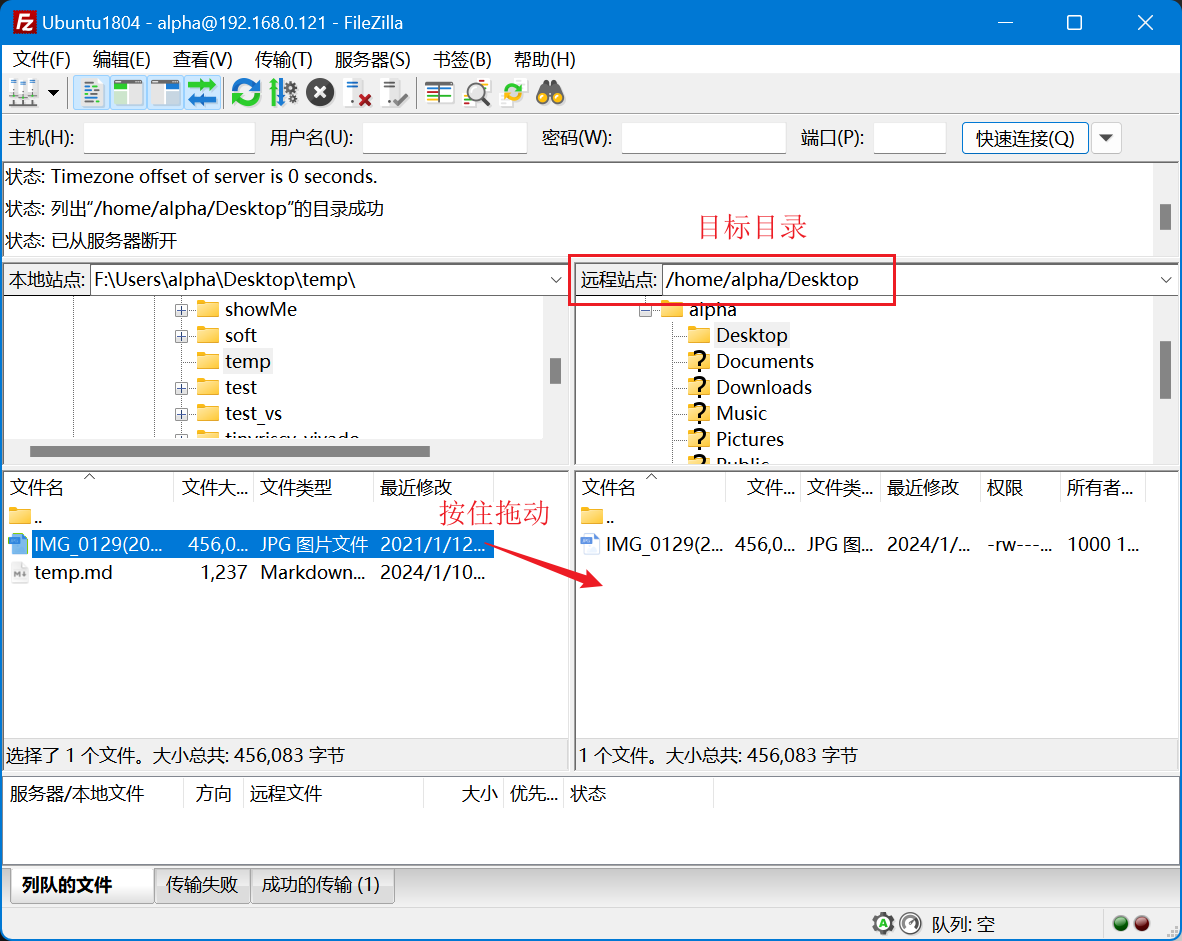Expand the showMe folder

pyautogui.click(x=181, y=310)
